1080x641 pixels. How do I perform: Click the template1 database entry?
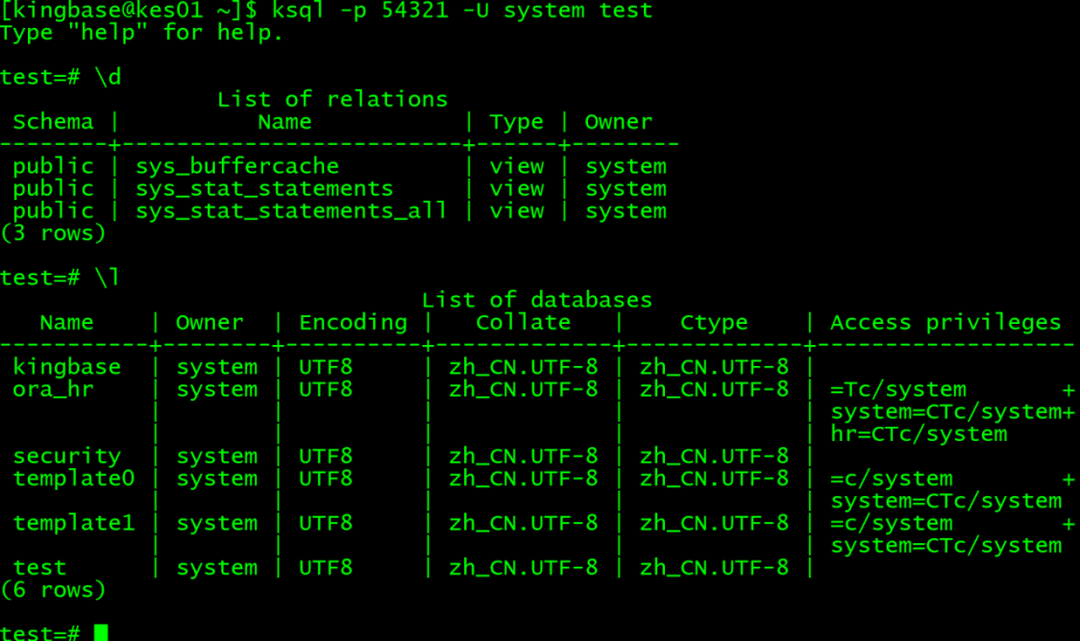coord(74,523)
